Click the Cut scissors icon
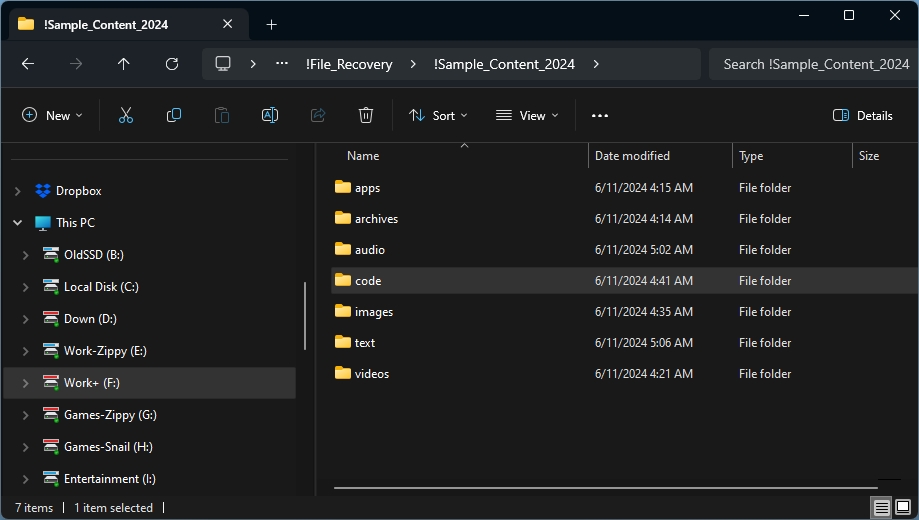 [126, 115]
